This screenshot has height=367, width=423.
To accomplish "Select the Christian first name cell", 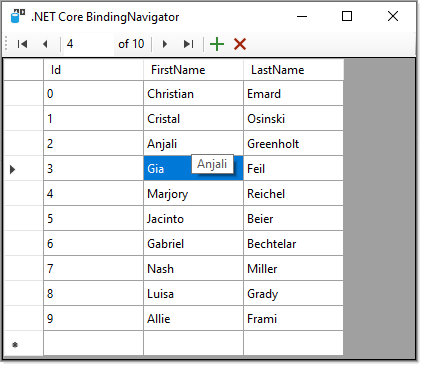I will (193, 94).
